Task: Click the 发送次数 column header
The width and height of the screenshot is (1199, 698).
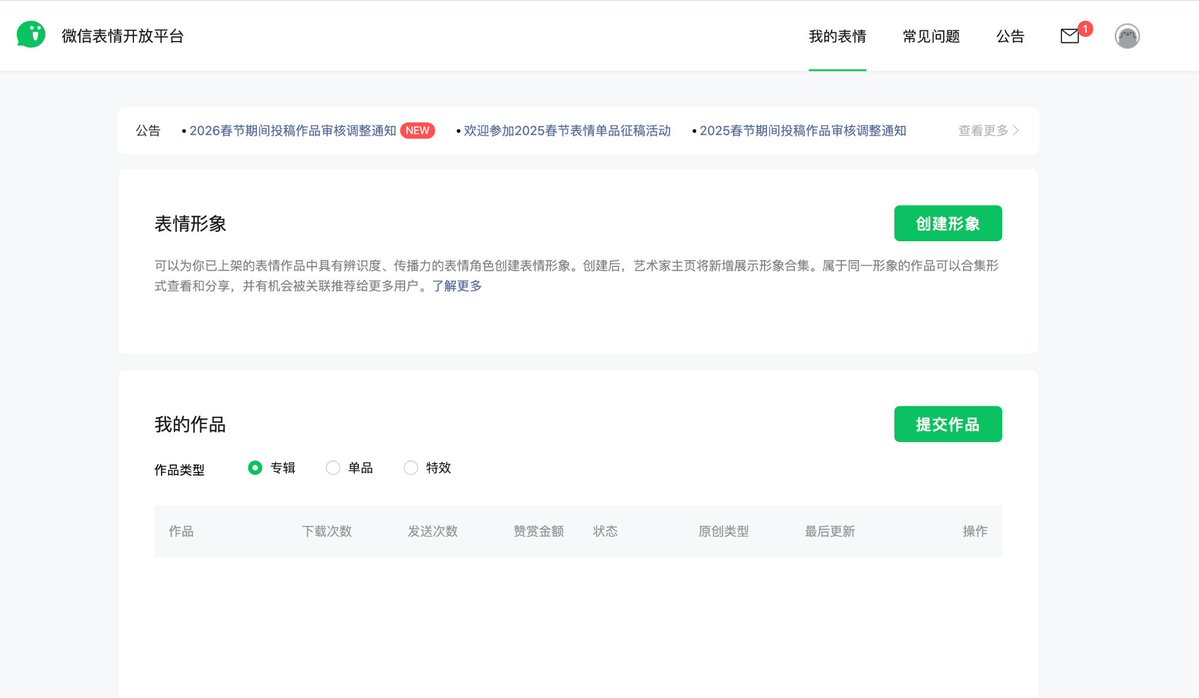Action: pos(432,531)
